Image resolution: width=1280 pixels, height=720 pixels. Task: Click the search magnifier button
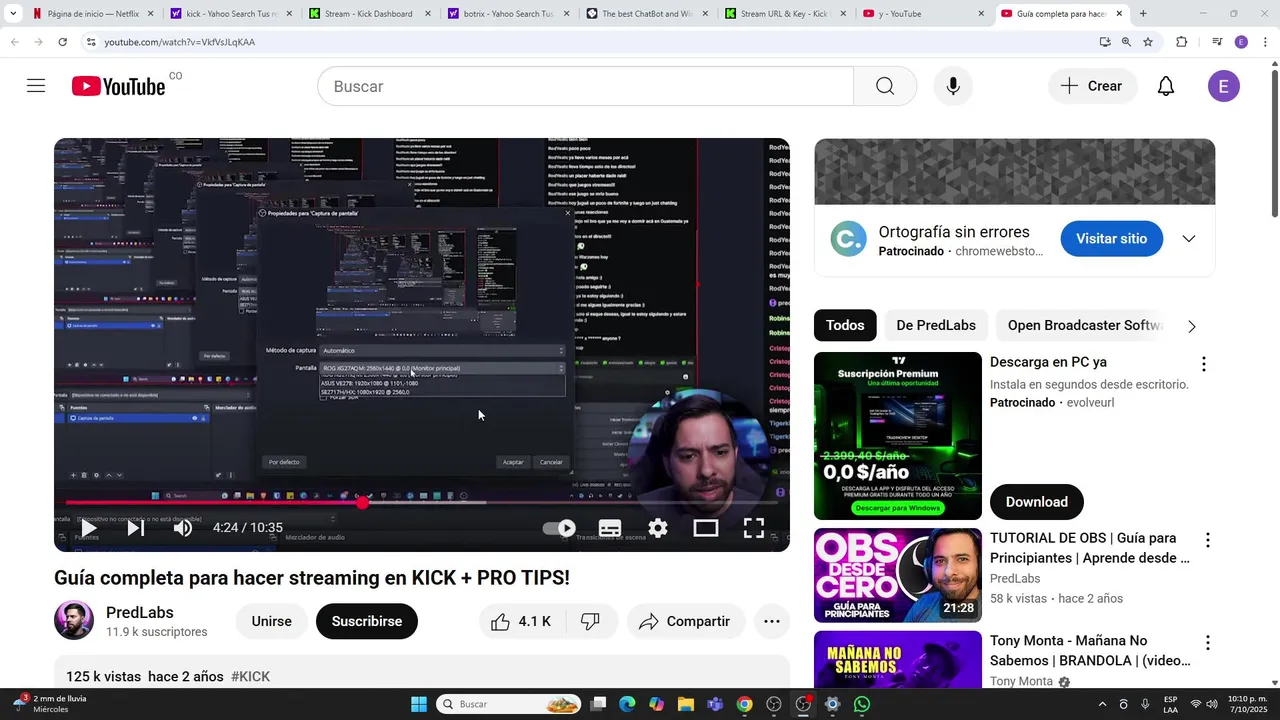885,86
